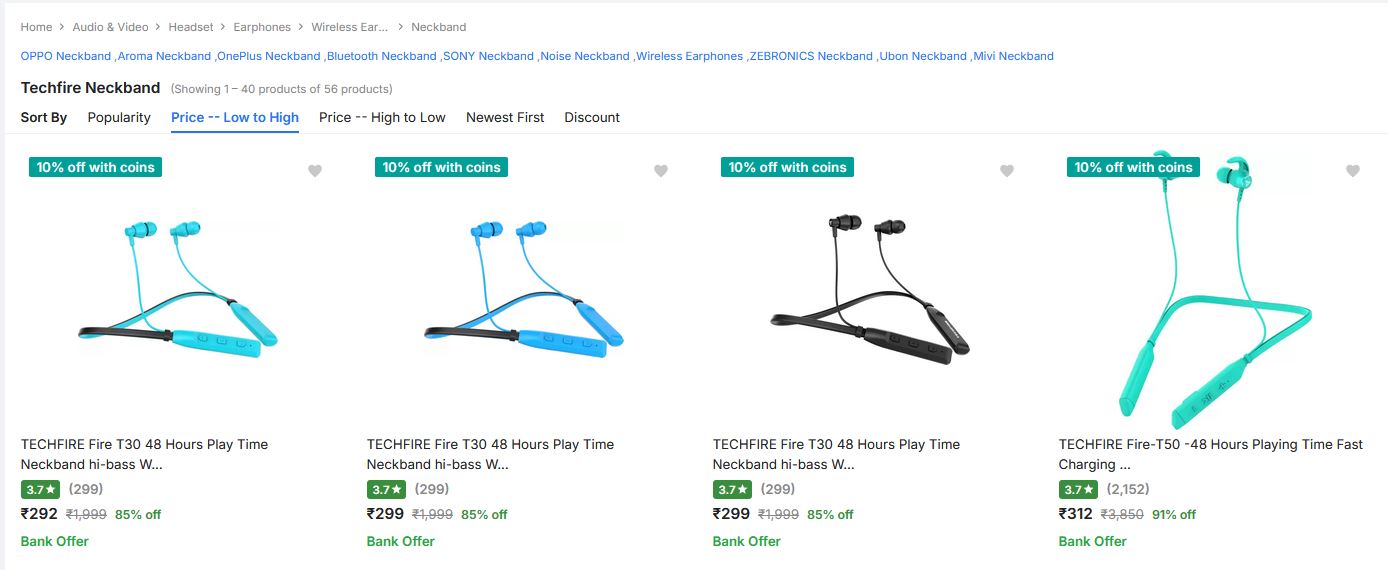Select Newest First sorting

505,117
